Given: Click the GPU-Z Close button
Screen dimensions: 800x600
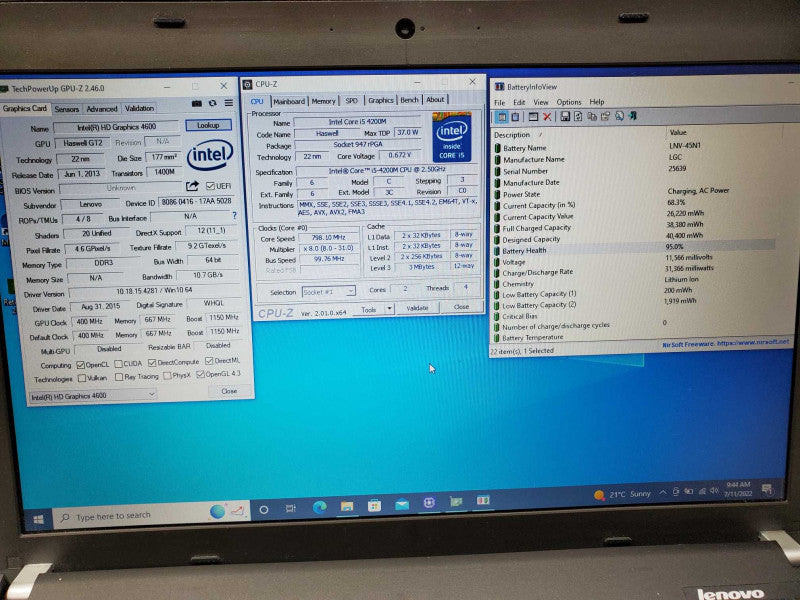Looking at the screenshot, I should click(229, 391).
